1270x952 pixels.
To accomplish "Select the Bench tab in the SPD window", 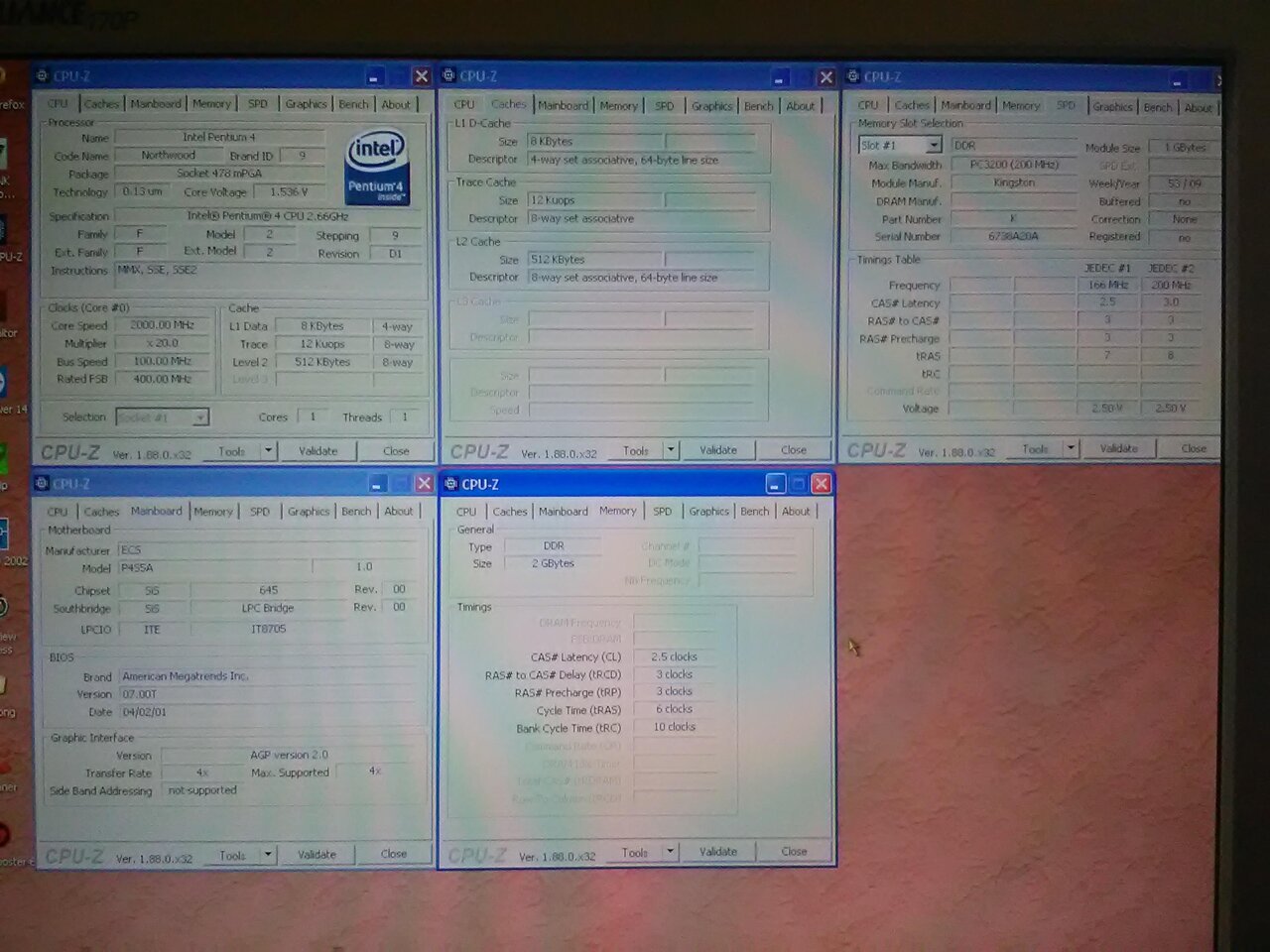I will [x=1158, y=107].
